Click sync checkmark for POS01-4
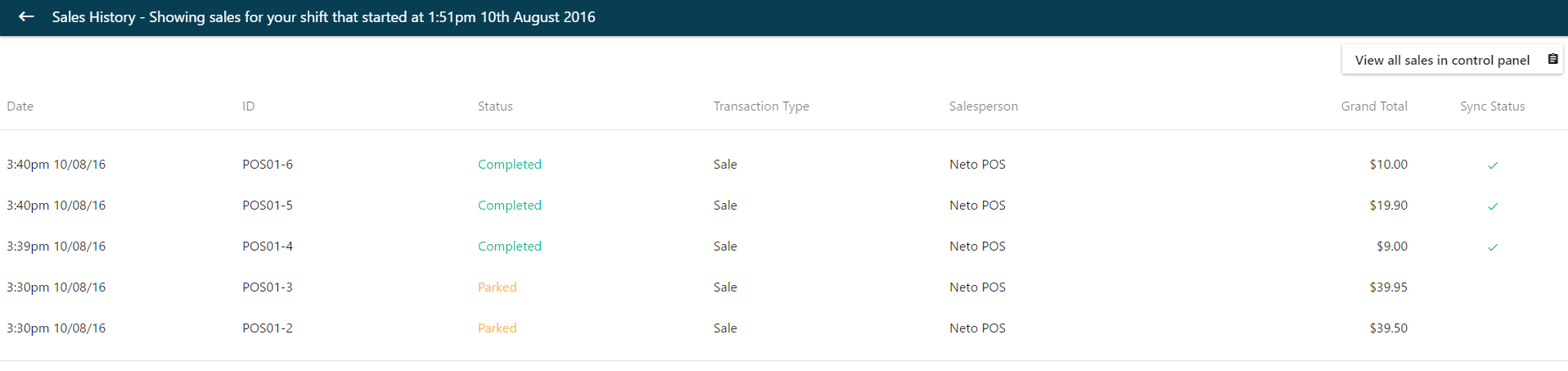The width and height of the screenshot is (1568, 371). (1493, 247)
